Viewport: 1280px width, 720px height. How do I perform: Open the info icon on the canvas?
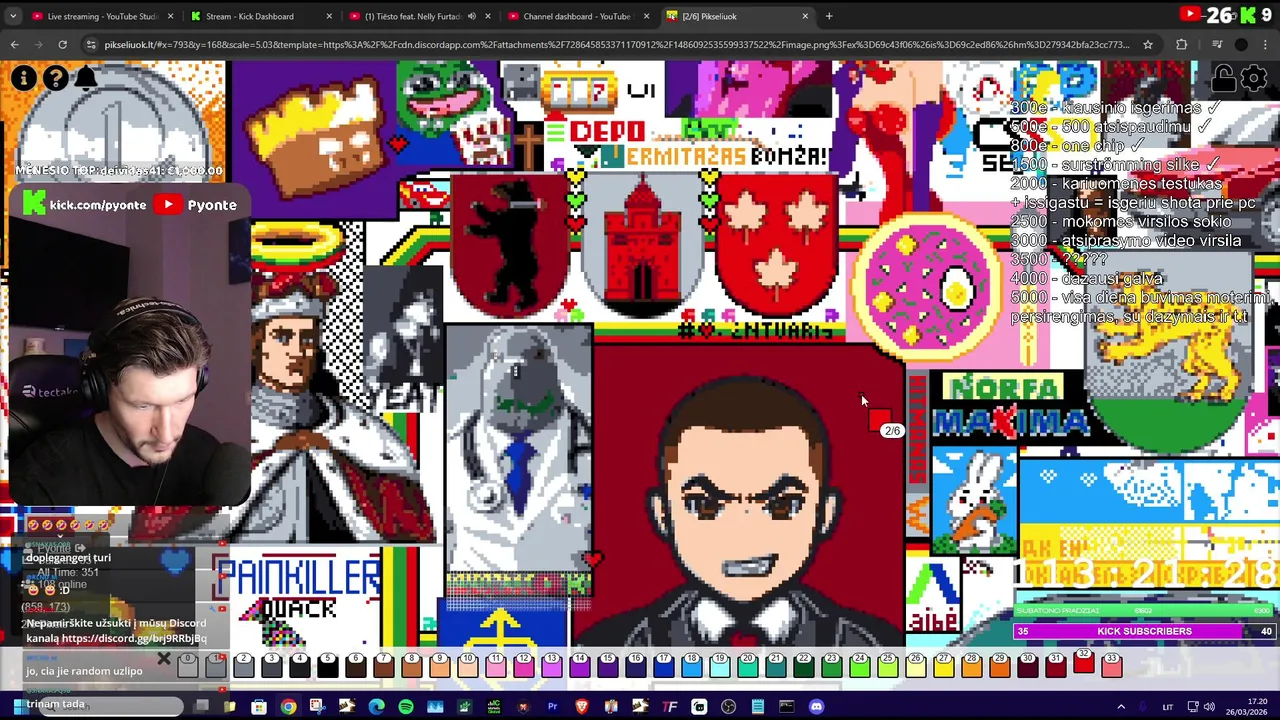(23, 78)
